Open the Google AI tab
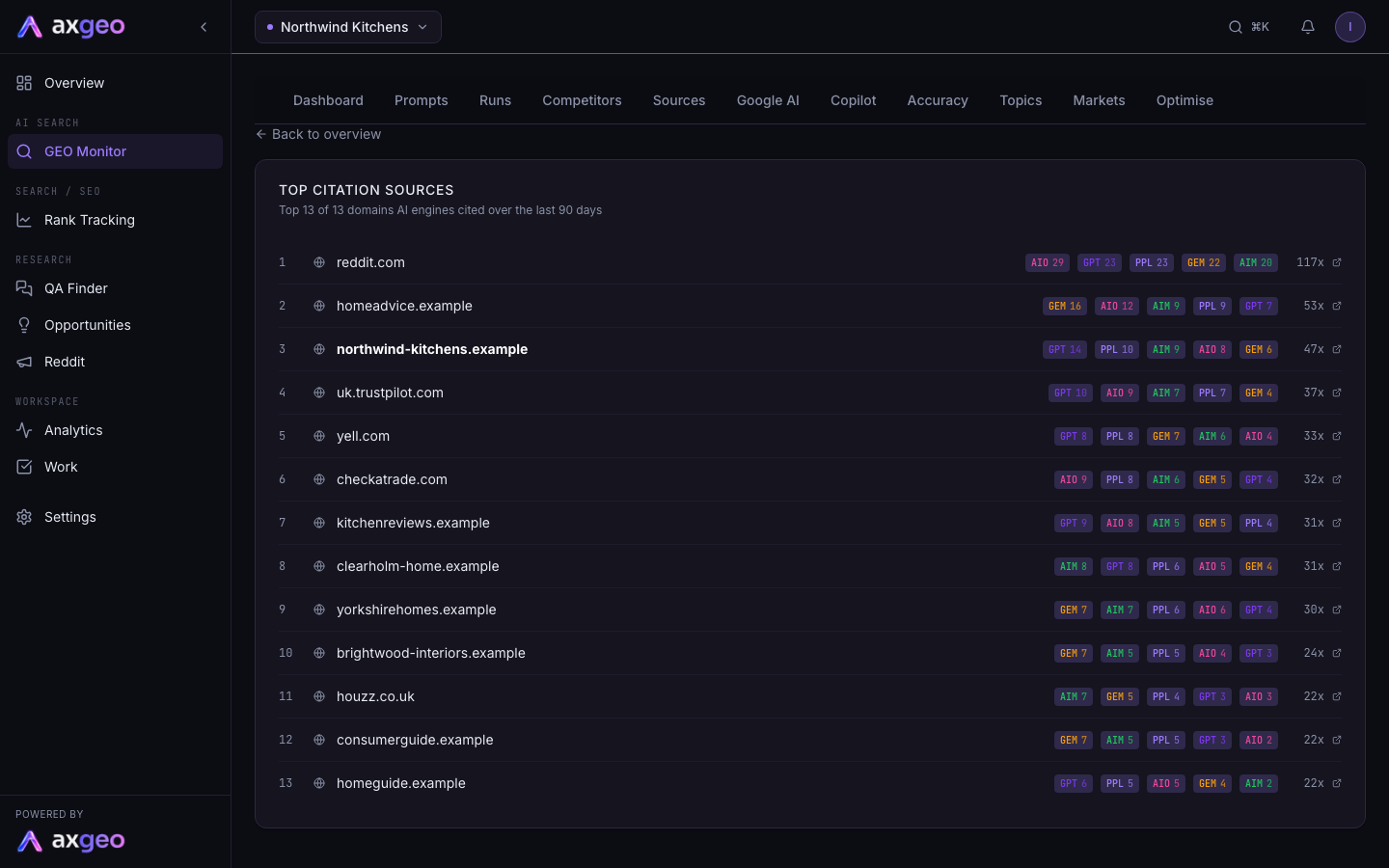Viewport: 1389px width, 868px height. coord(768,100)
